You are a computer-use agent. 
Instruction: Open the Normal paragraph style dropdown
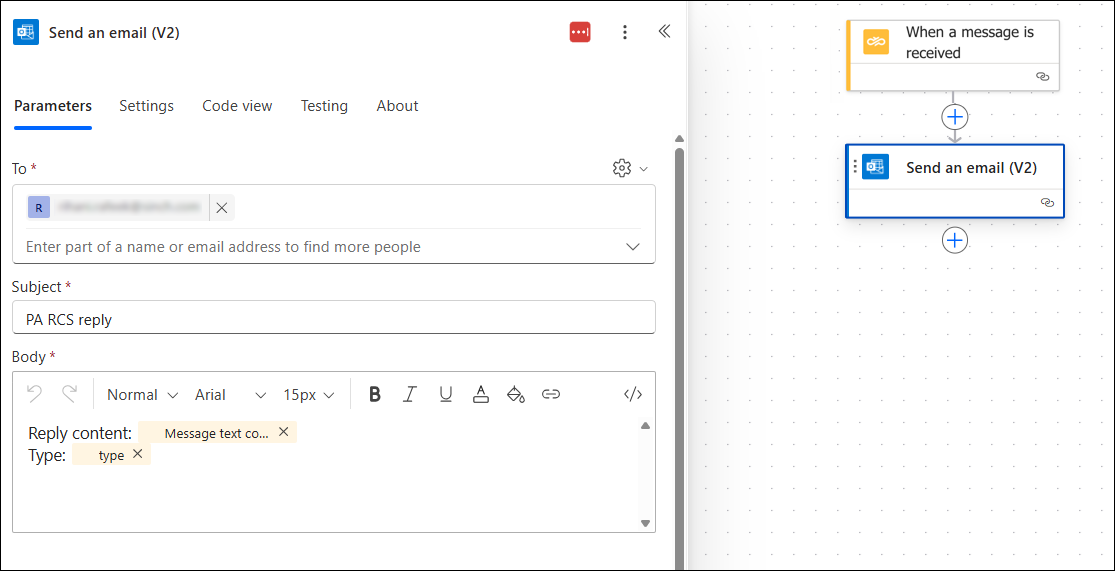pyautogui.click(x=142, y=395)
